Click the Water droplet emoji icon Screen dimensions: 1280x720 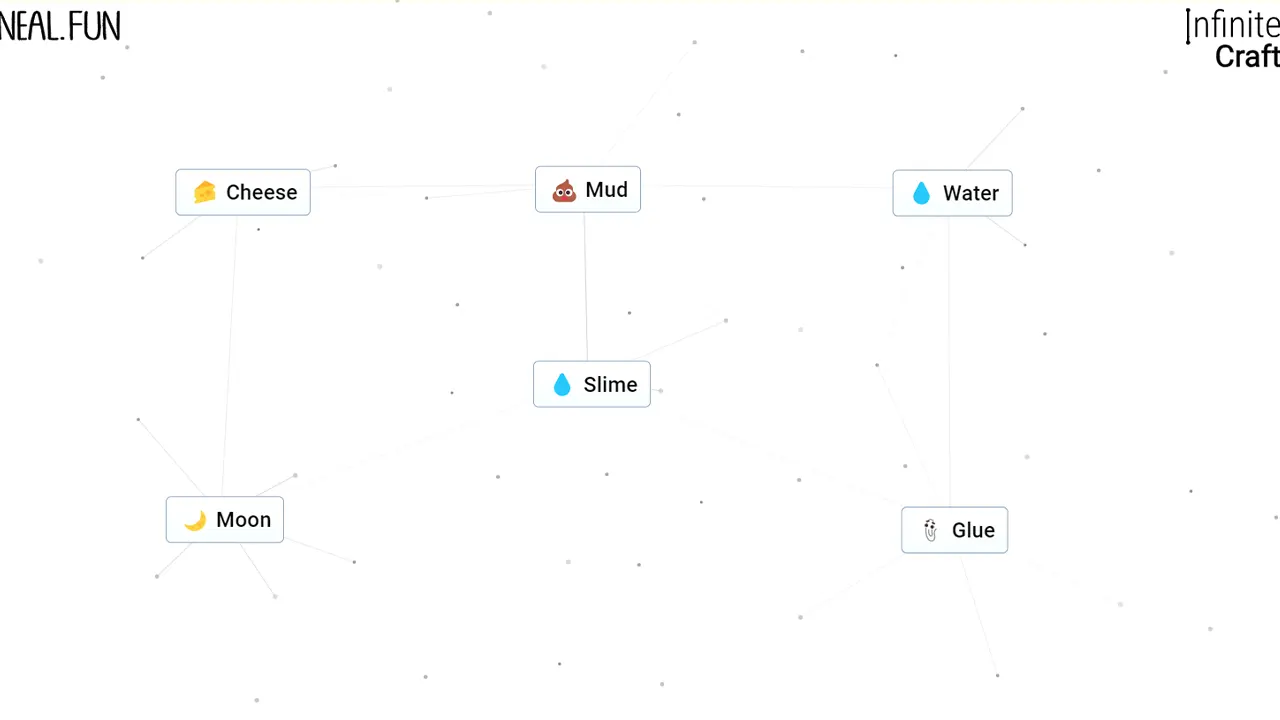click(x=922, y=193)
